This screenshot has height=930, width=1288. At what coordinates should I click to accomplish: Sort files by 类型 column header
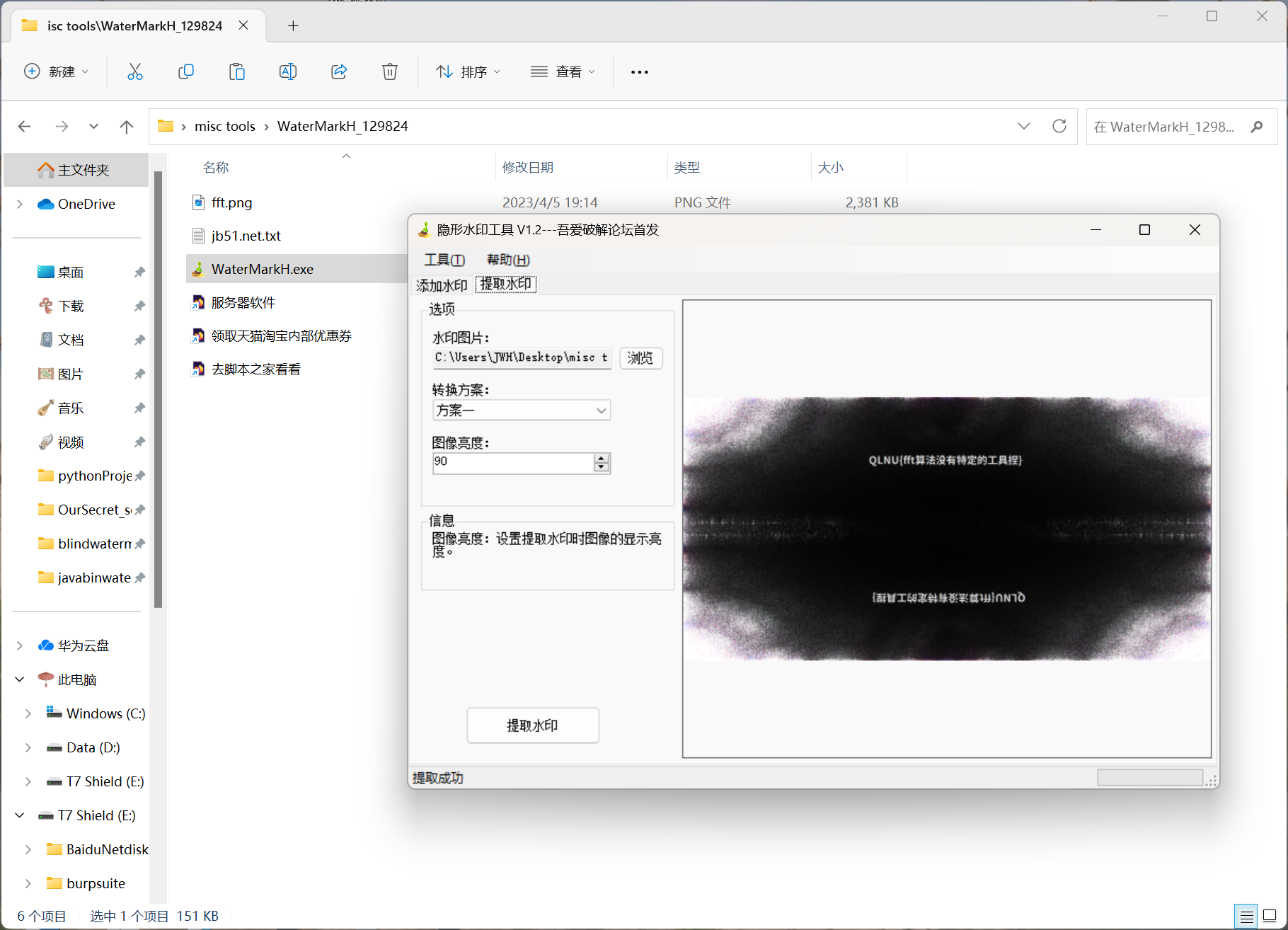coord(687,167)
